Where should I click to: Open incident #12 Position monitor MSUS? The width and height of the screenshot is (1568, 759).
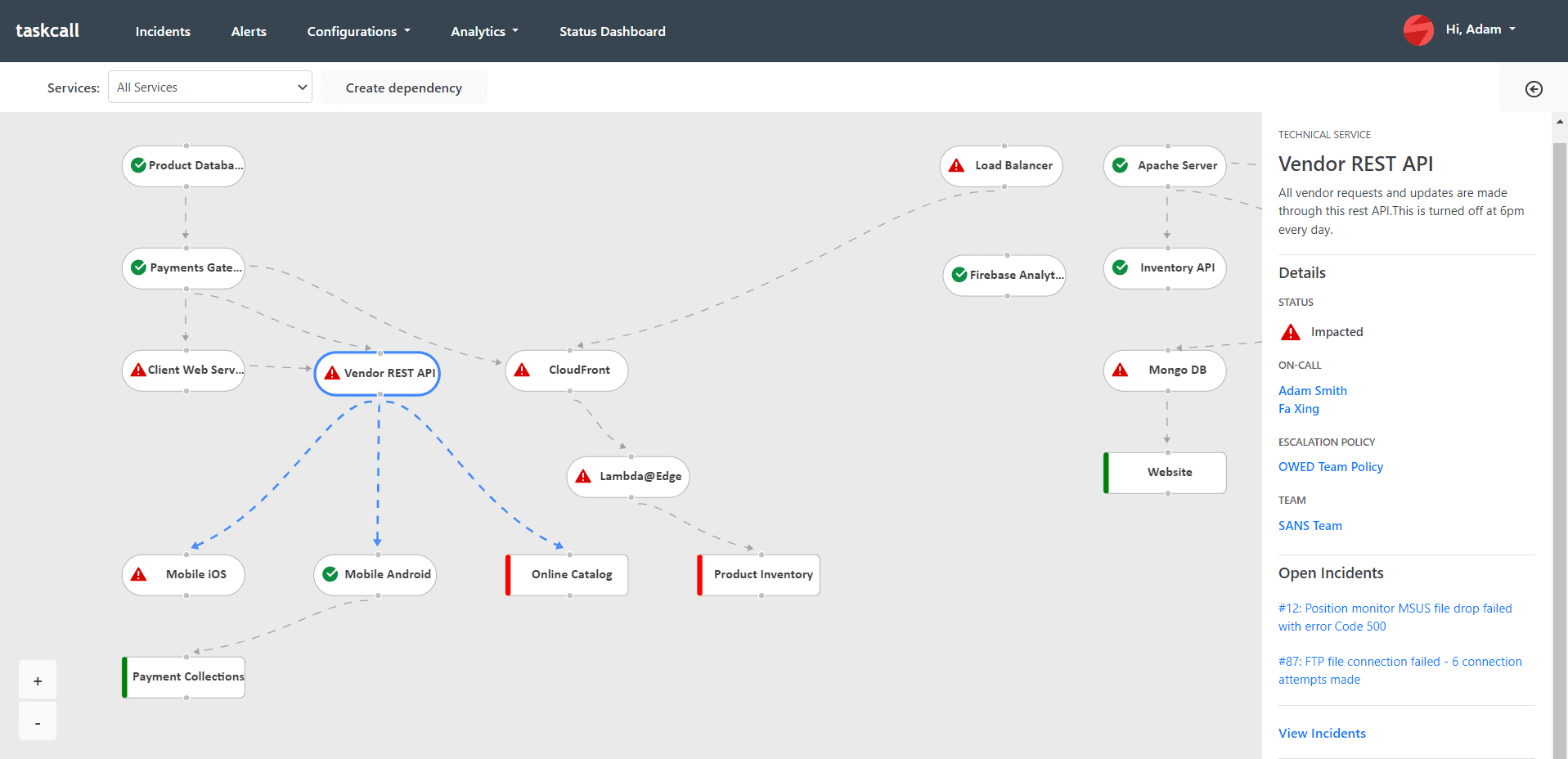[1395, 618]
